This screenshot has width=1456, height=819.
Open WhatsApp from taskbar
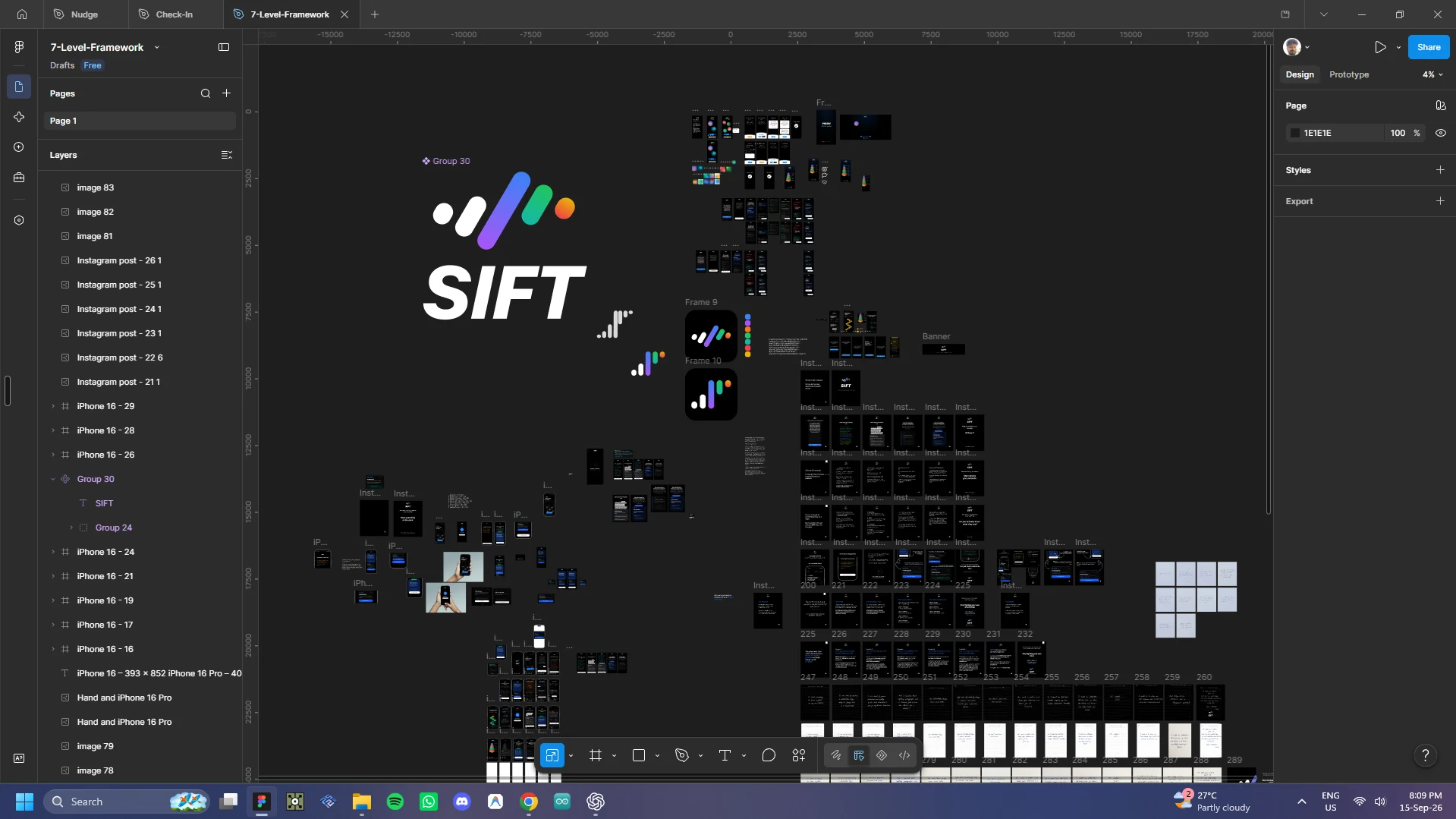click(x=429, y=802)
